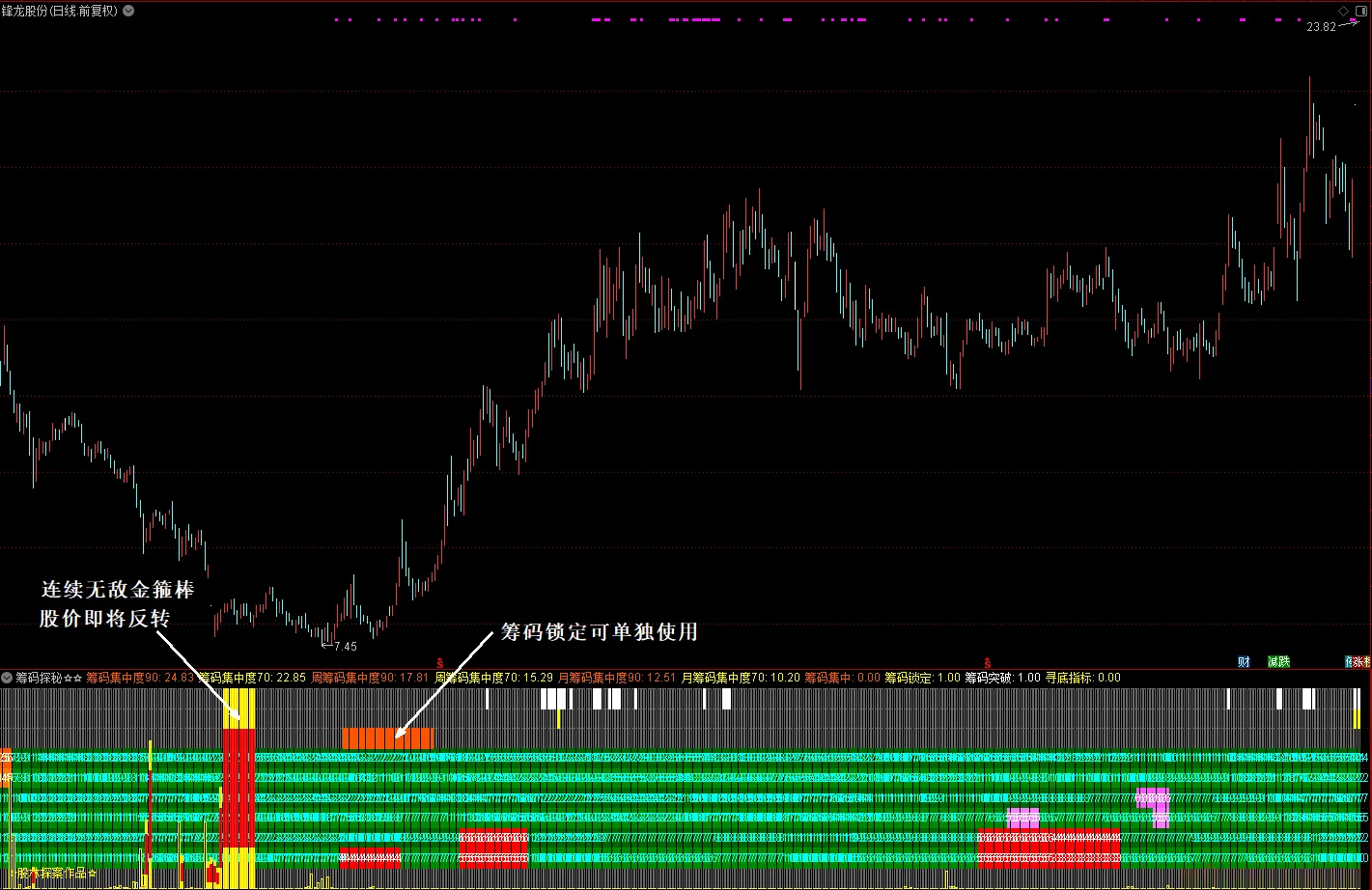This screenshot has width=1372, height=890.
Task: Click the 23.82 high price label
Action: pos(1321,27)
